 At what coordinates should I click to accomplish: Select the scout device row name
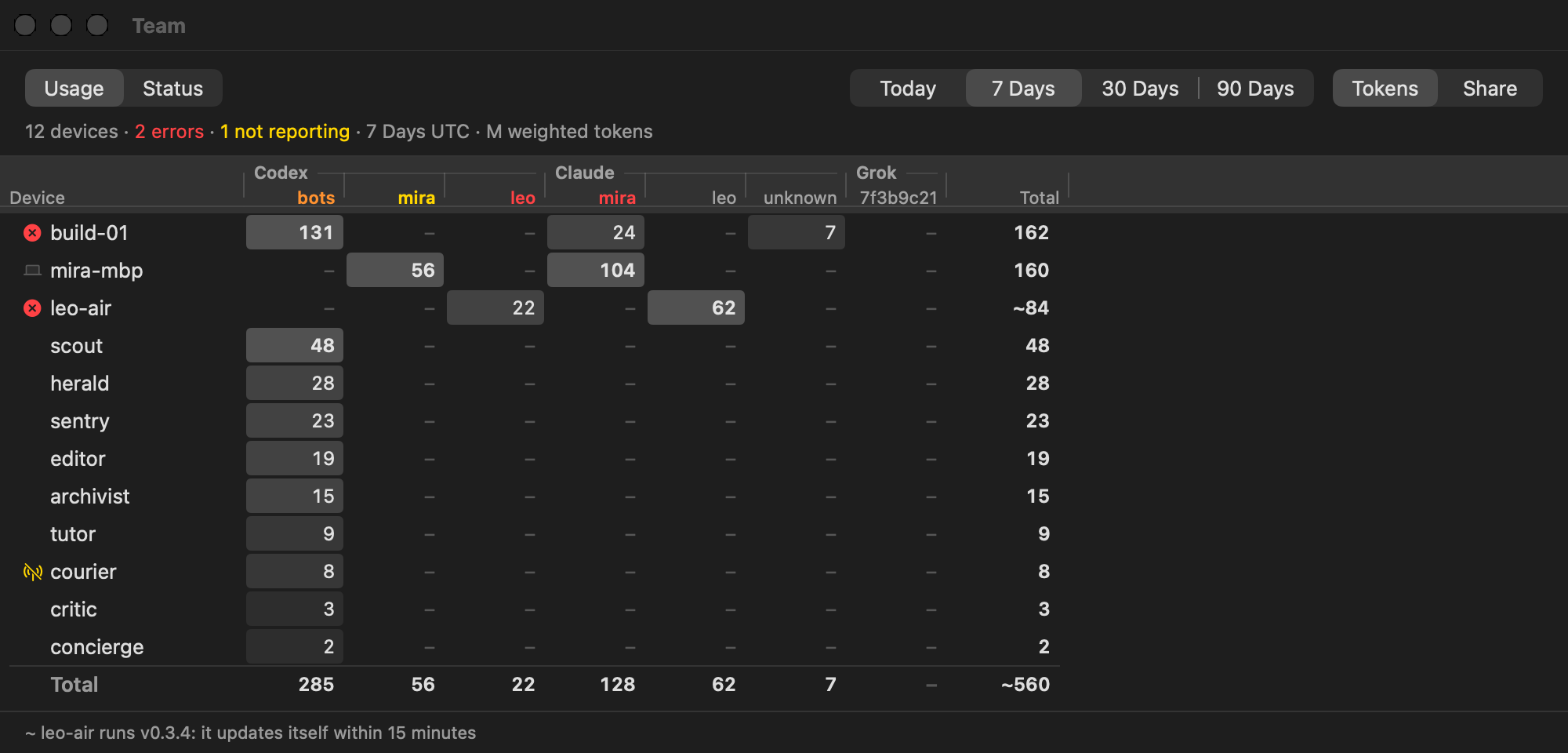tap(76, 346)
